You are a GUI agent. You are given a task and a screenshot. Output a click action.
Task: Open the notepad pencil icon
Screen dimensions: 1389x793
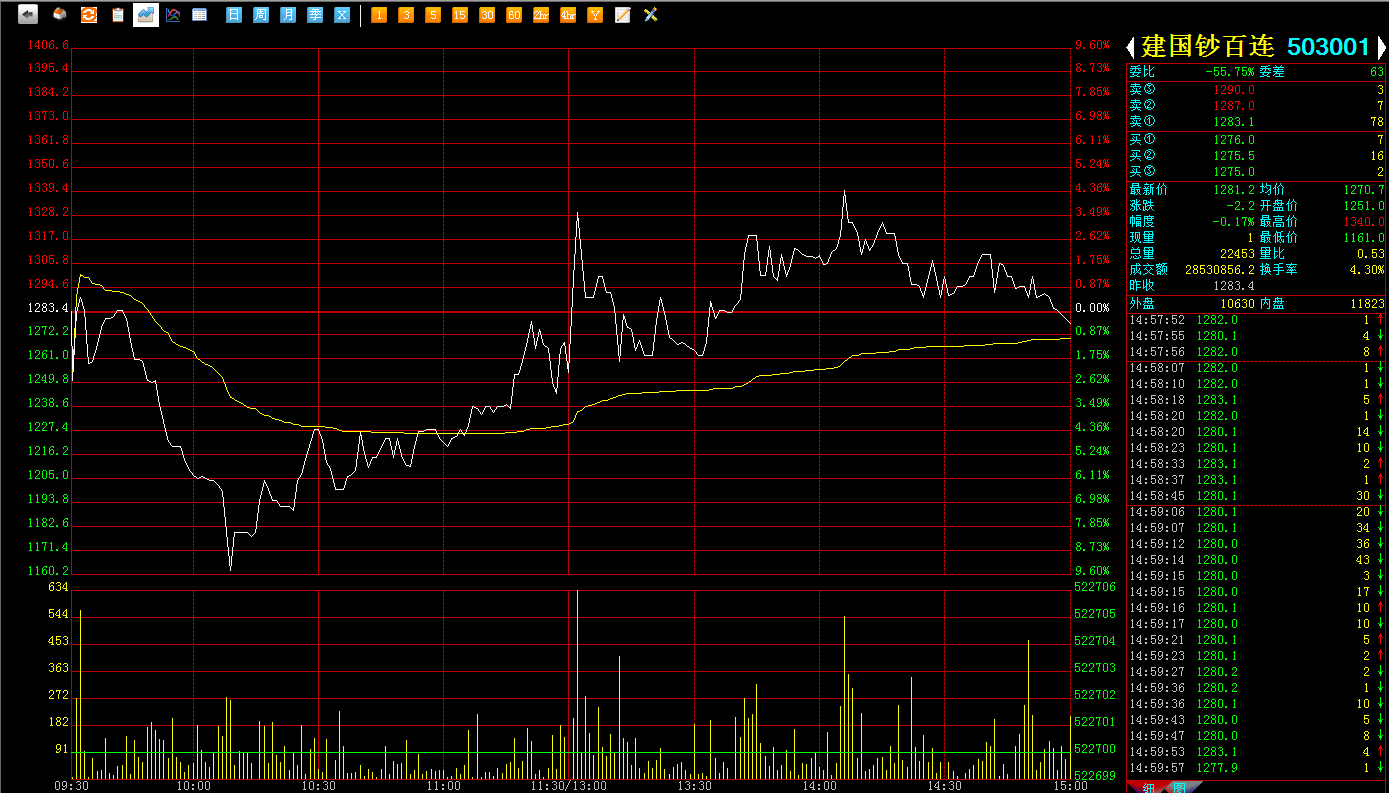tap(623, 15)
